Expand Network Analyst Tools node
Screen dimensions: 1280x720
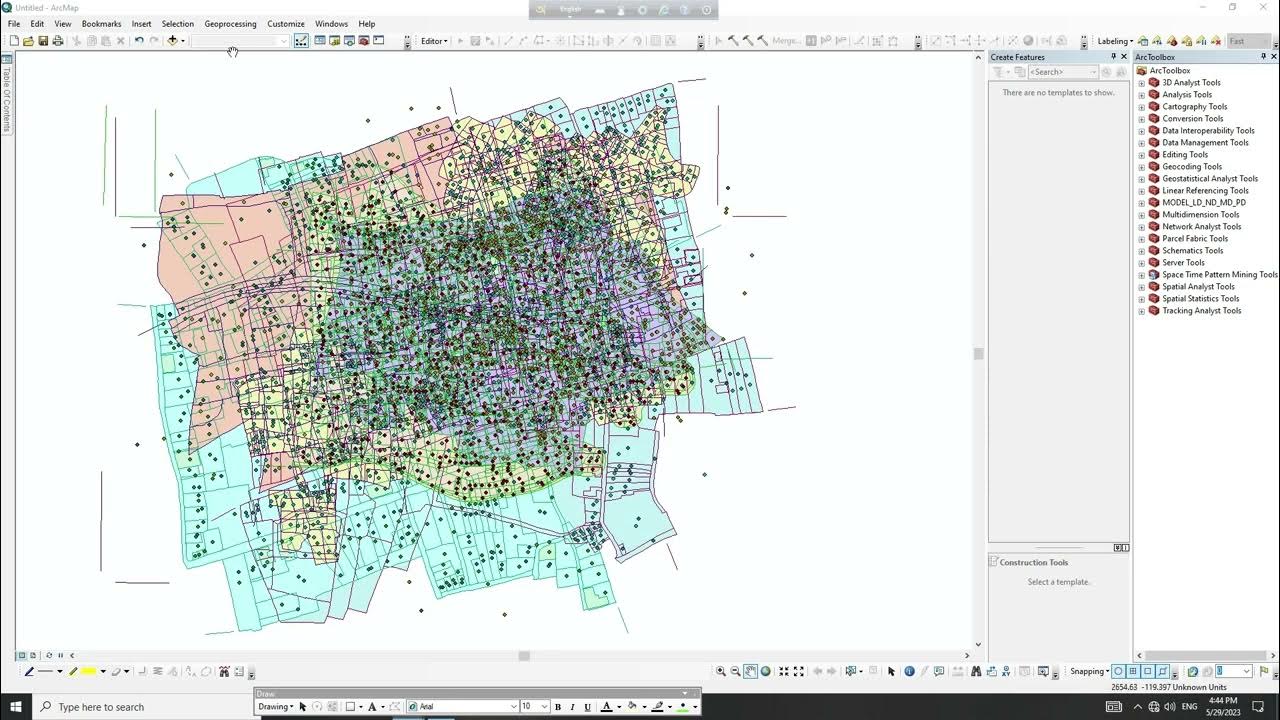pos(1142,227)
